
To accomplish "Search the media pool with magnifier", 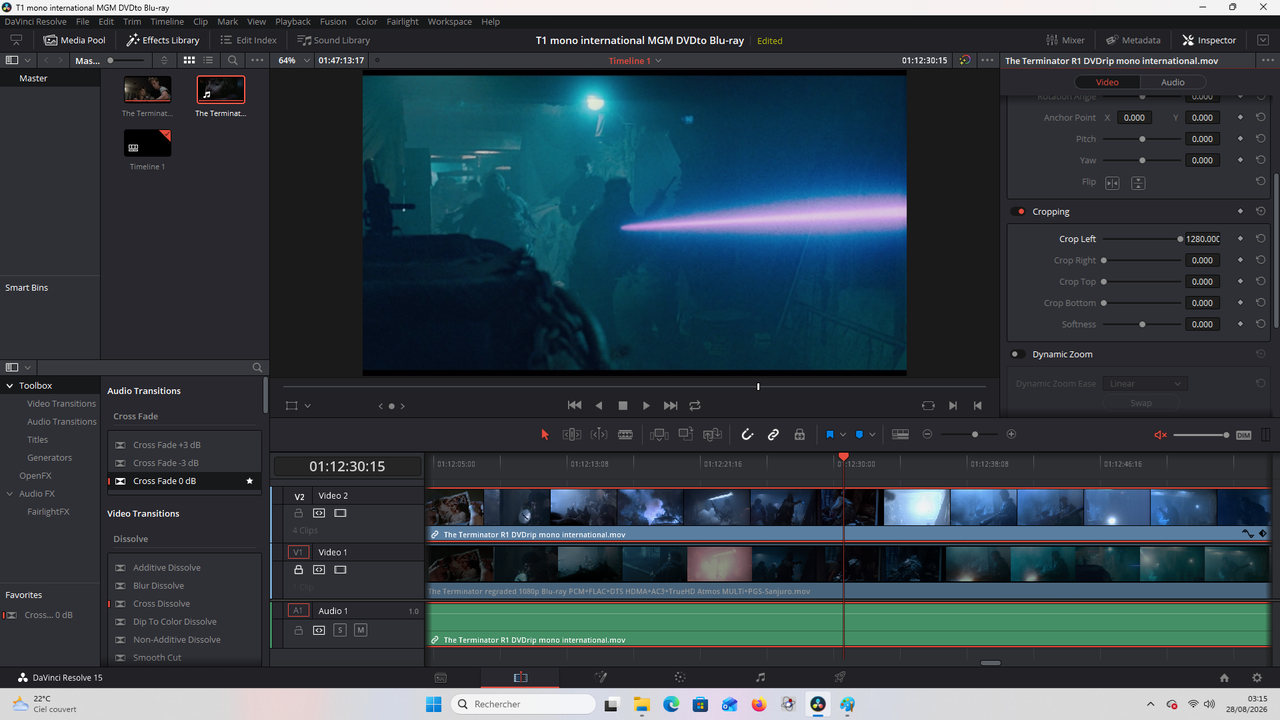I will pyautogui.click(x=232, y=60).
